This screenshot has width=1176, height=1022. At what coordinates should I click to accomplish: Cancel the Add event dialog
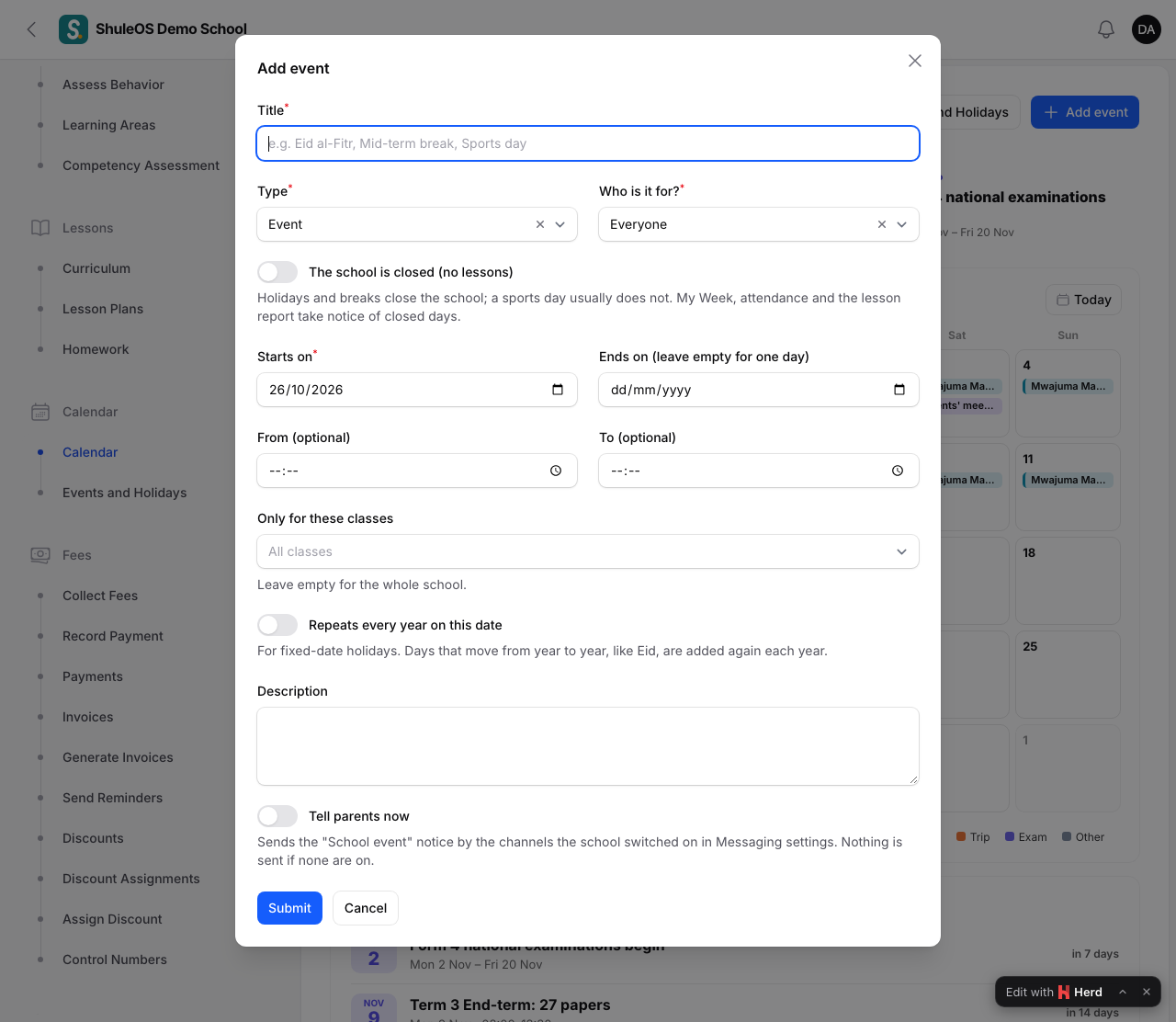[x=366, y=908]
